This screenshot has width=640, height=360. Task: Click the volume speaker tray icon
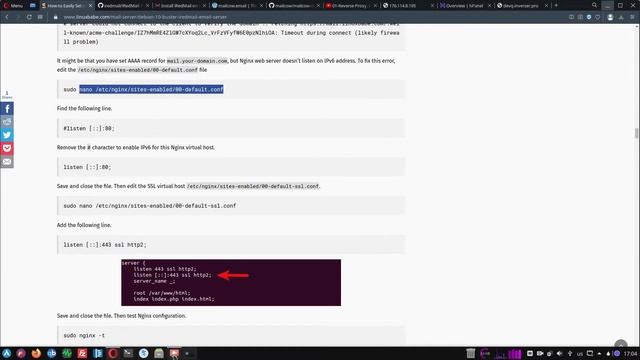[x=560, y=353]
